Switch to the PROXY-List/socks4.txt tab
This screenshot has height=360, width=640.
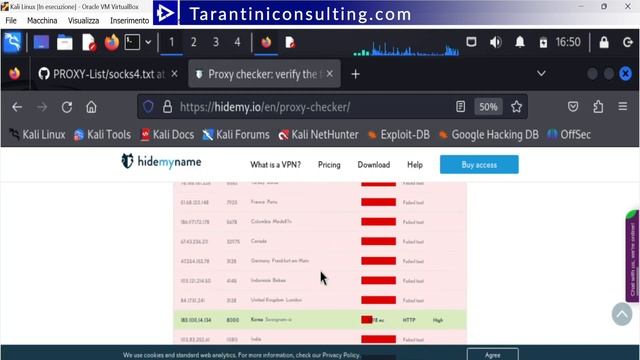108,74
